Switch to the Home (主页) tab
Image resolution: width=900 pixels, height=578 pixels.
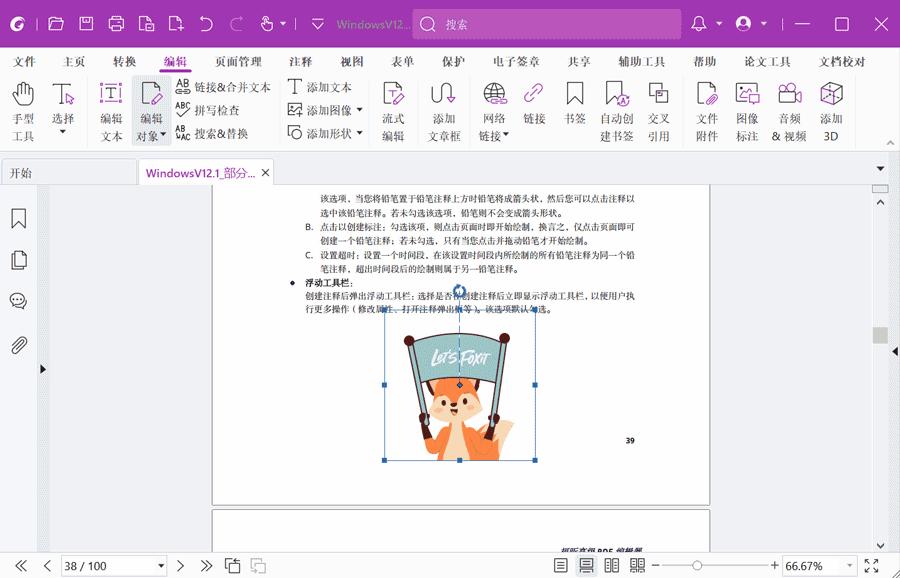pos(73,61)
